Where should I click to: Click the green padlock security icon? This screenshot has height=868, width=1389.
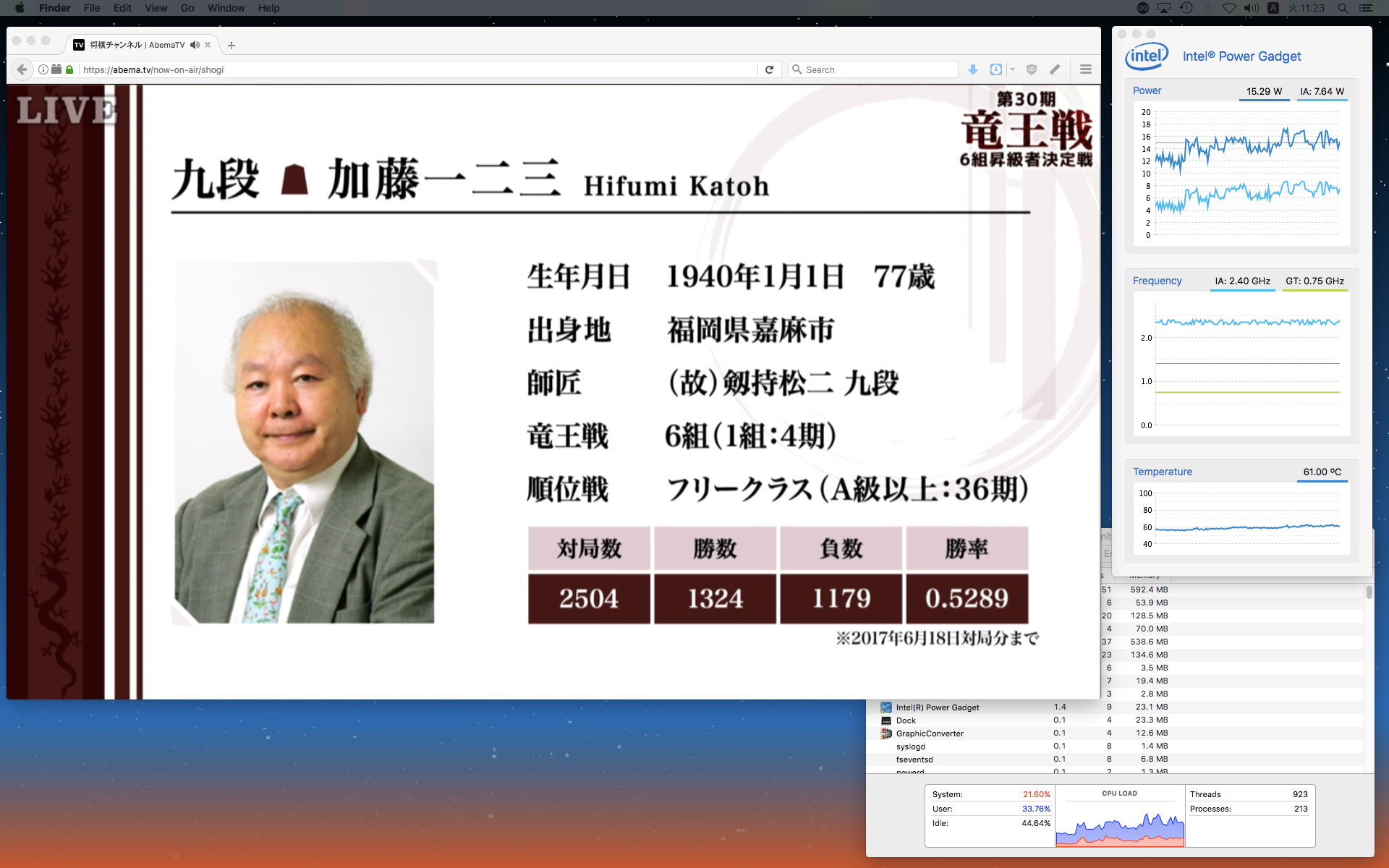tap(69, 69)
